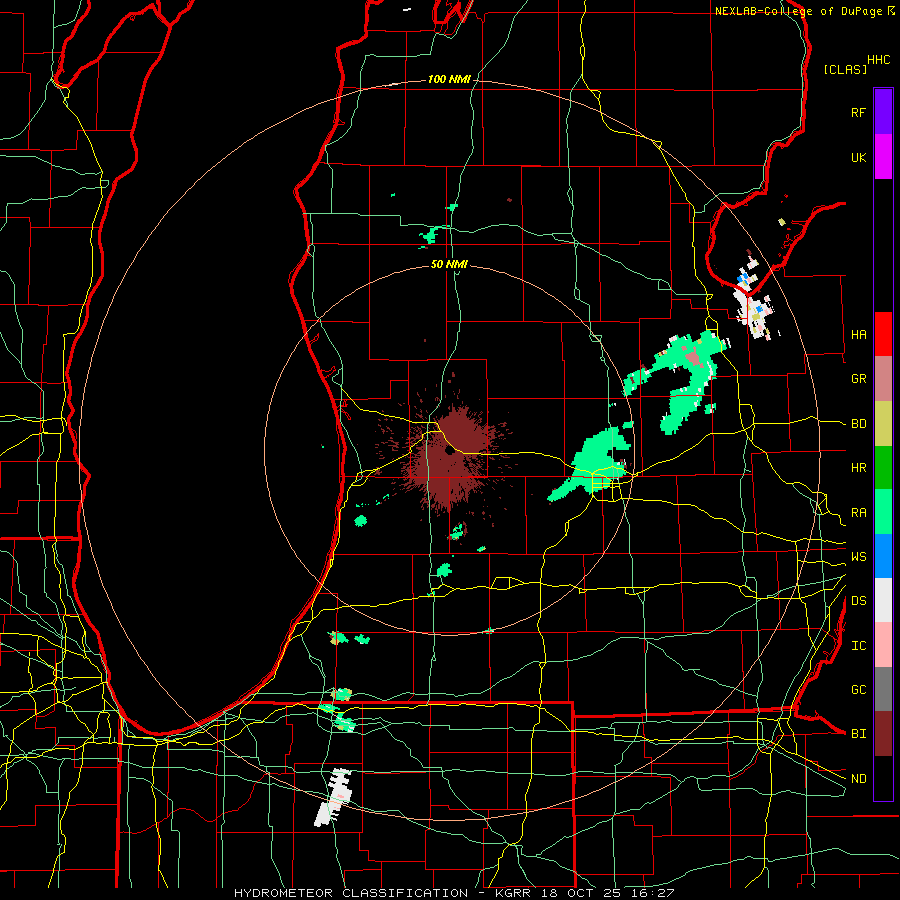Select the dark green HR legend swatch
The width and height of the screenshot is (900, 900).
pyautogui.click(x=883, y=468)
